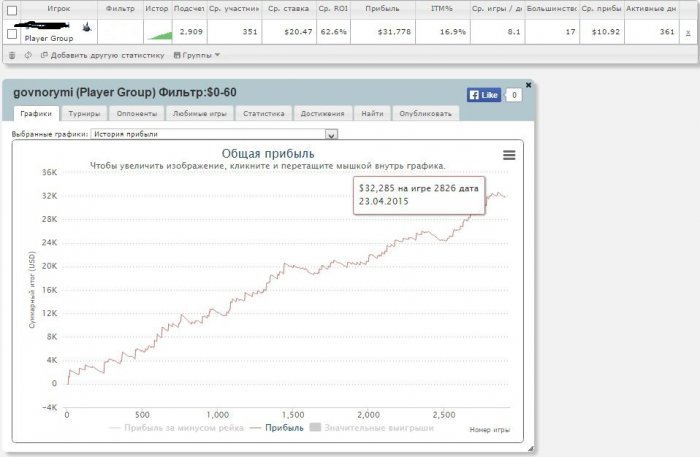Image resolution: width=700 pixels, height=457 pixels.
Task: Sort by 'Активные дн' column header
Action: pyautogui.click(x=651, y=8)
